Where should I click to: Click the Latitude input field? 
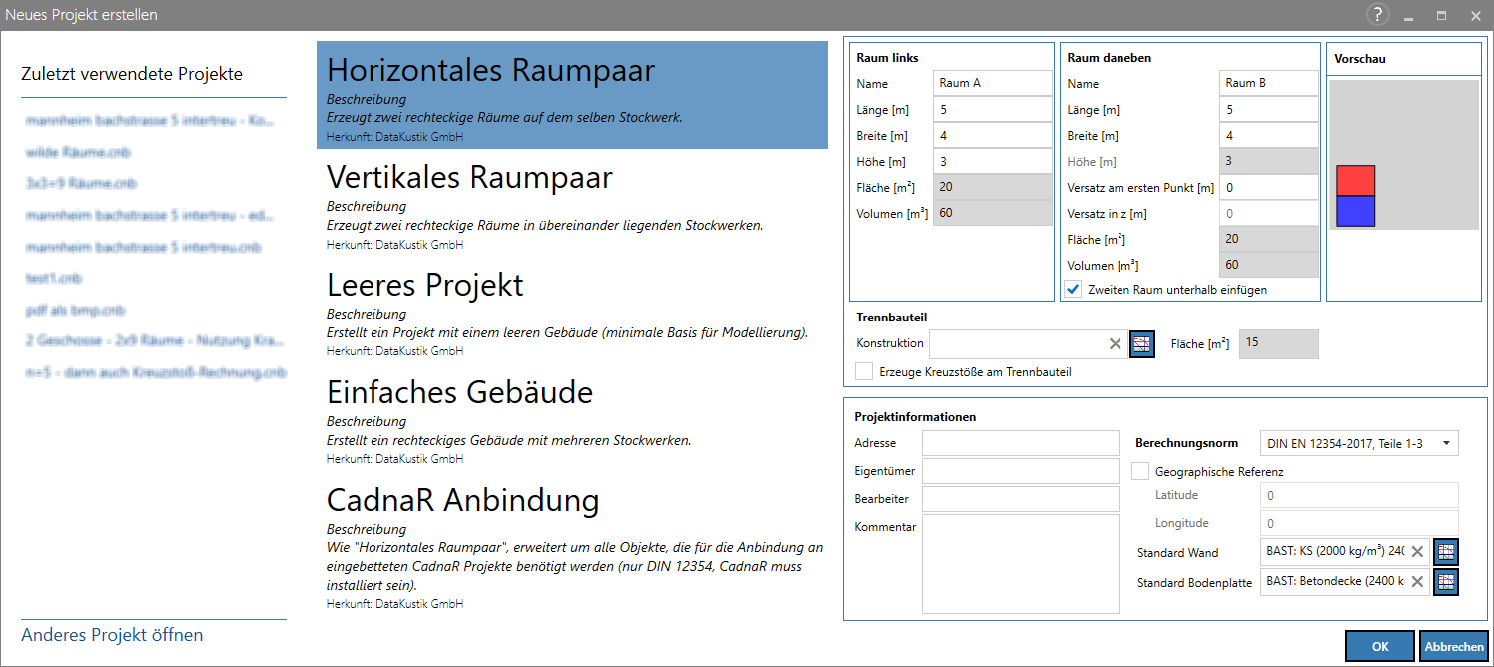pos(1359,495)
